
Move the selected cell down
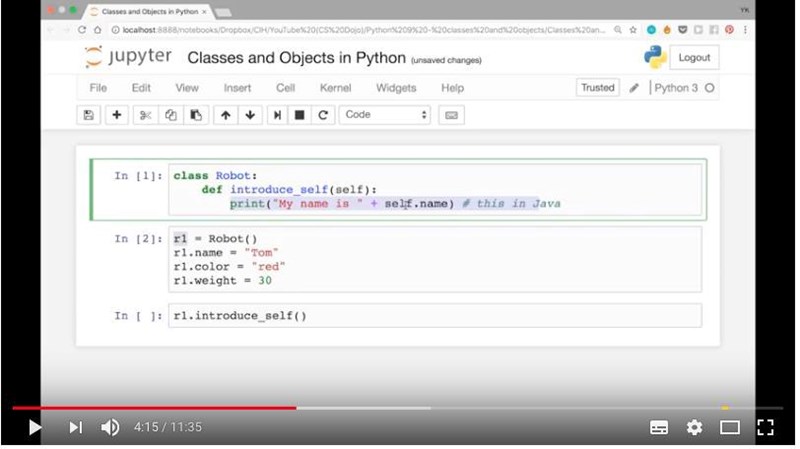(x=250, y=115)
